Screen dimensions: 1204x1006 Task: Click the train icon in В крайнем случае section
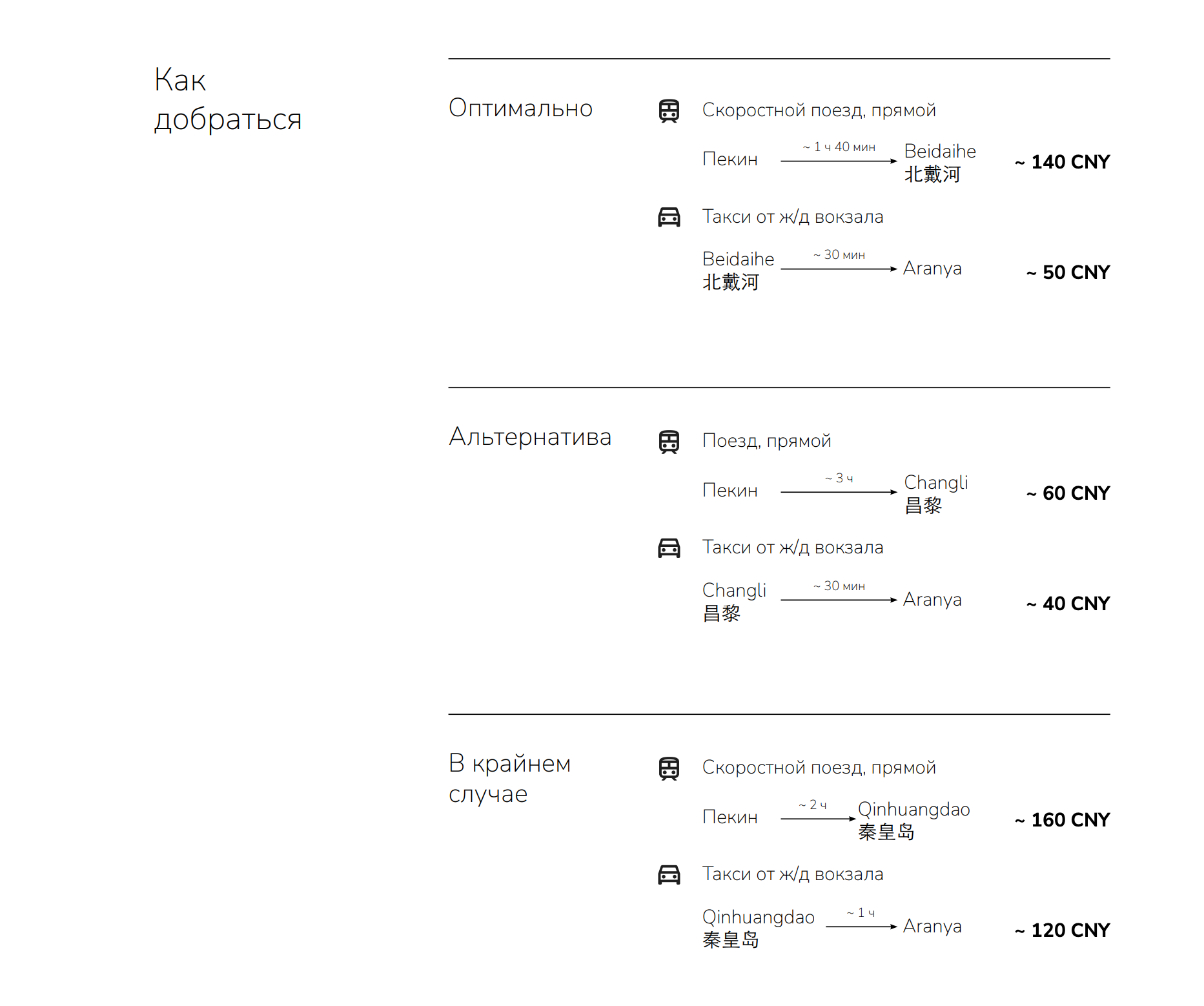click(x=669, y=768)
